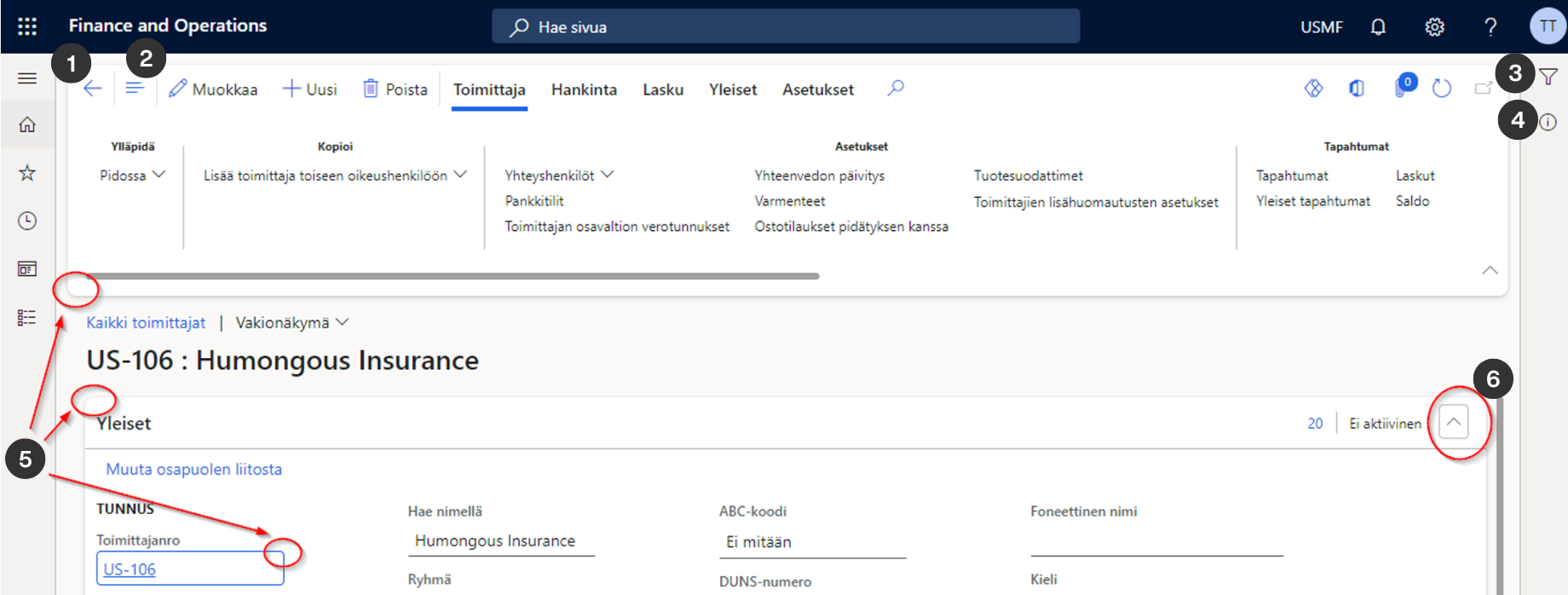Open Toimittajan osavaltion verotunnukset

pos(617,226)
